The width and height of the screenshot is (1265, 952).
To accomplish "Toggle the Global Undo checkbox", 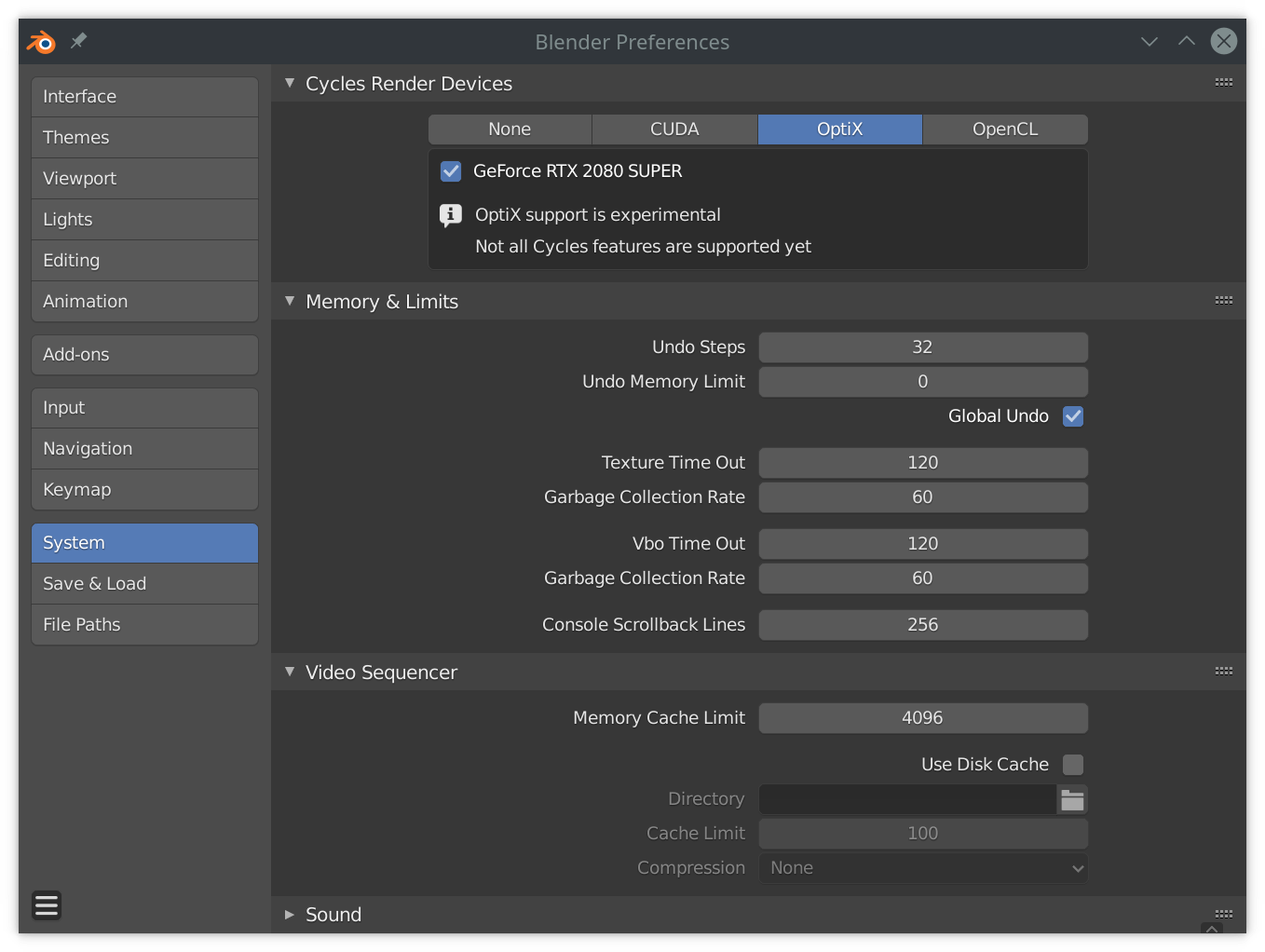I will [1073, 416].
